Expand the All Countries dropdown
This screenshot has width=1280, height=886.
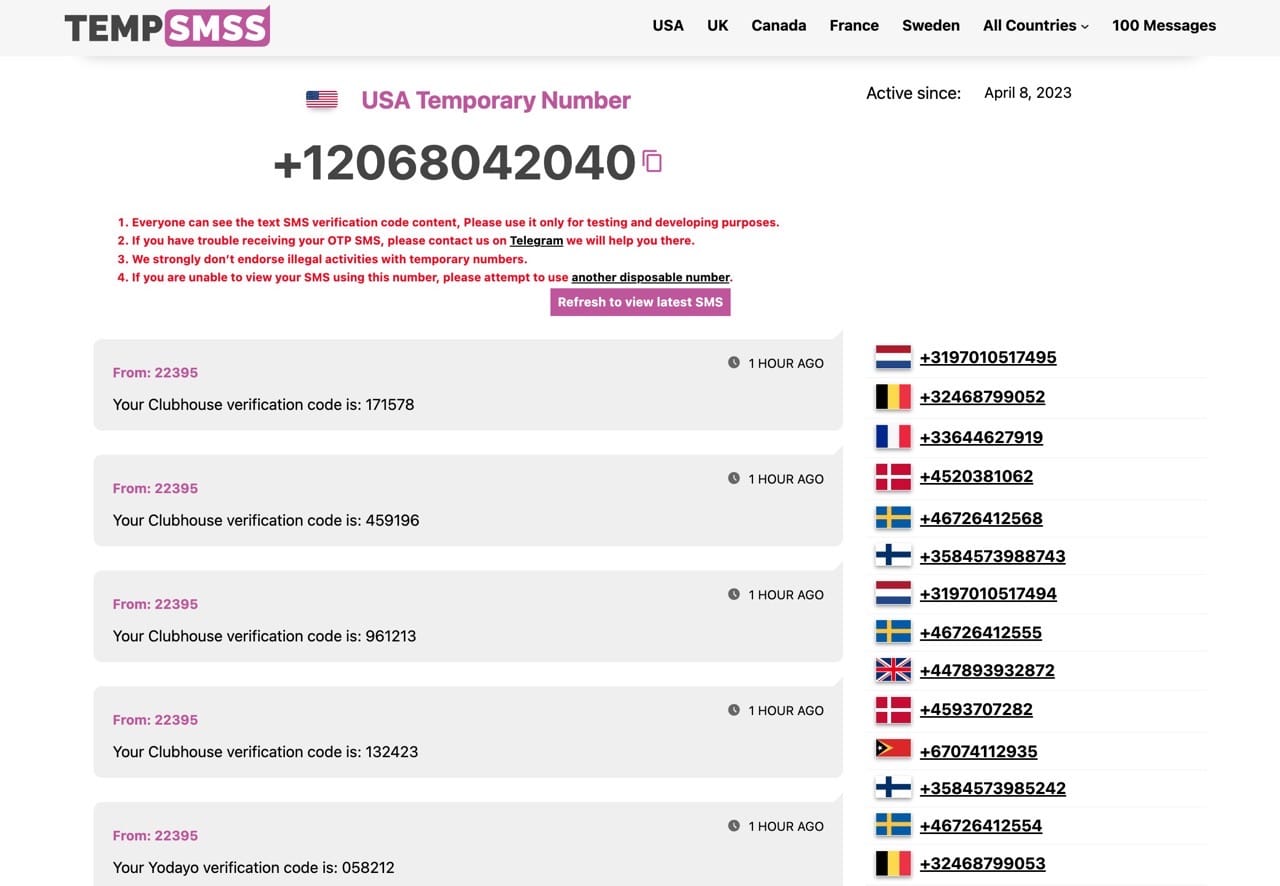click(1035, 26)
